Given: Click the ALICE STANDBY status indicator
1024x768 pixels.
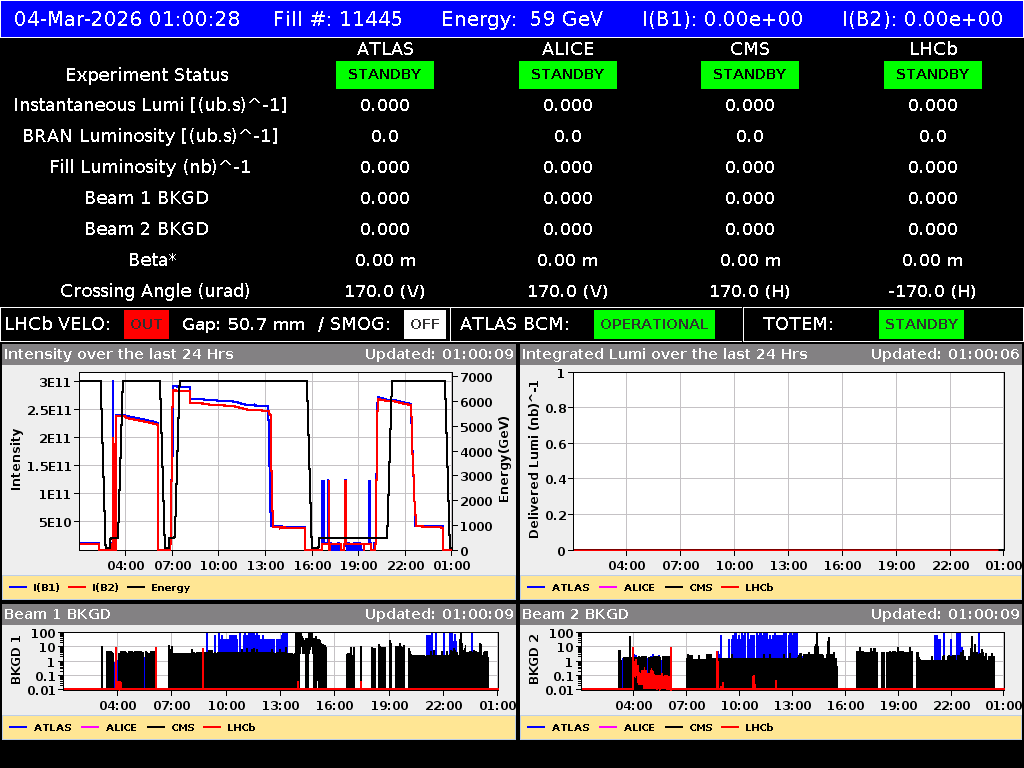Looking at the screenshot, I should pyautogui.click(x=567, y=74).
